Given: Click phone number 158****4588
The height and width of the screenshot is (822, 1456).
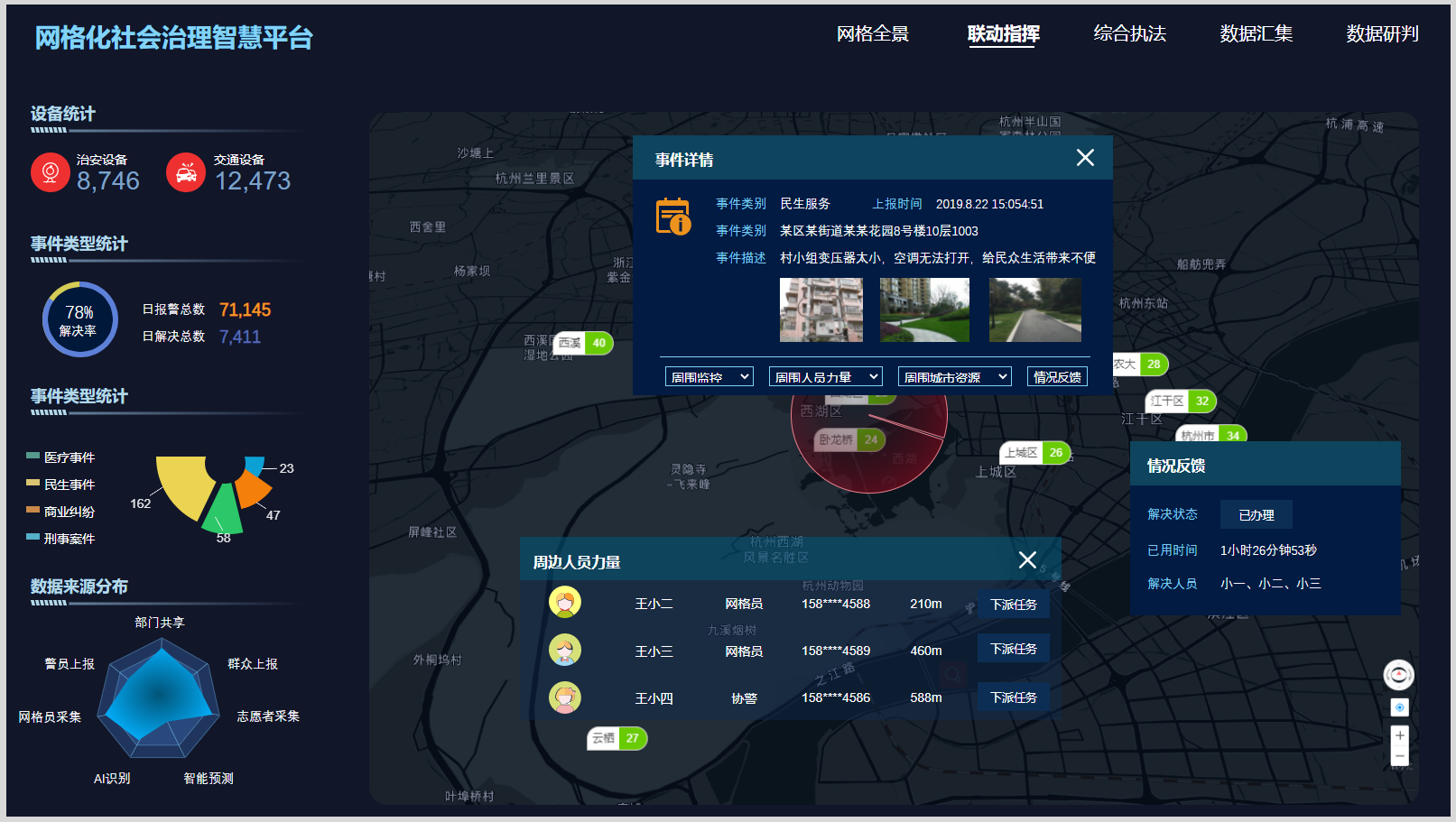Looking at the screenshot, I should [836, 604].
